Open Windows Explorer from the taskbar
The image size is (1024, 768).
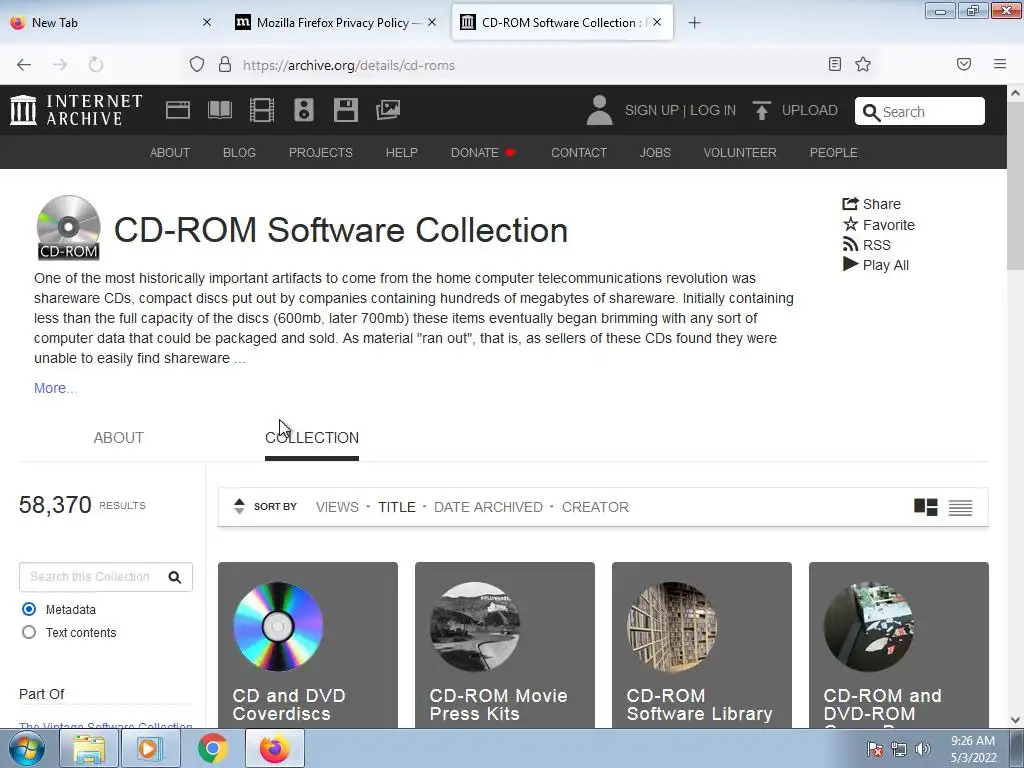pos(89,748)
